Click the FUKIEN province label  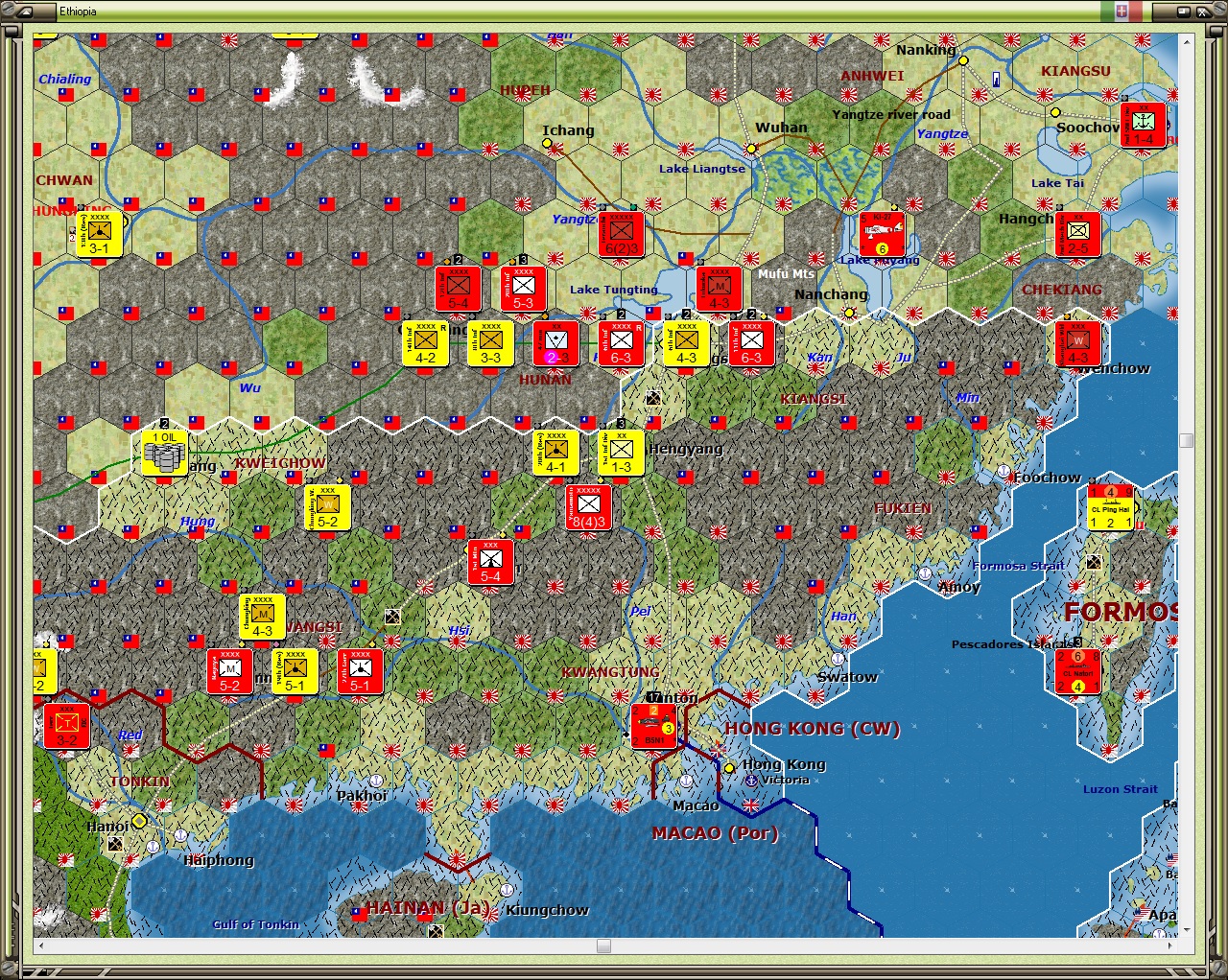point(903,509)
